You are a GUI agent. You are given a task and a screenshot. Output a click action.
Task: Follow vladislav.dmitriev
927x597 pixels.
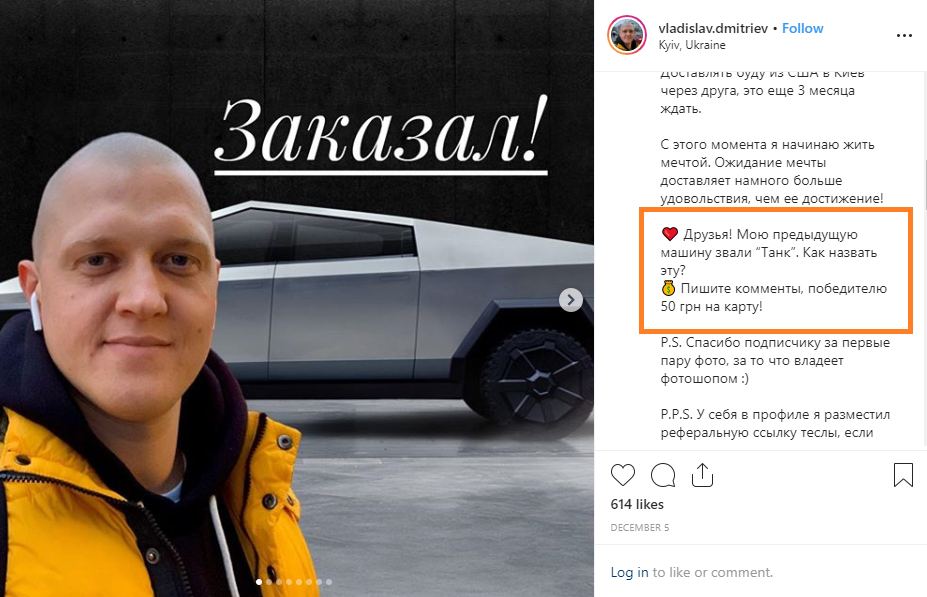[x=802, y=28]
